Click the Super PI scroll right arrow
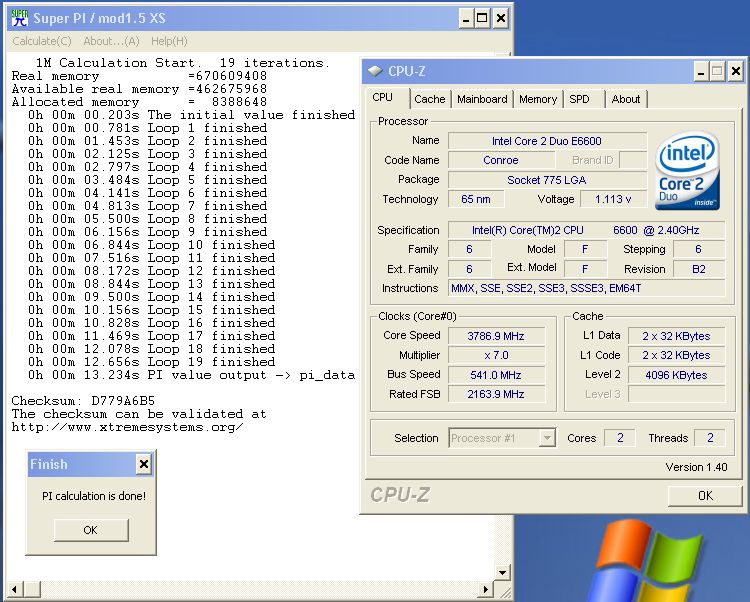 [x=486, y=589]
